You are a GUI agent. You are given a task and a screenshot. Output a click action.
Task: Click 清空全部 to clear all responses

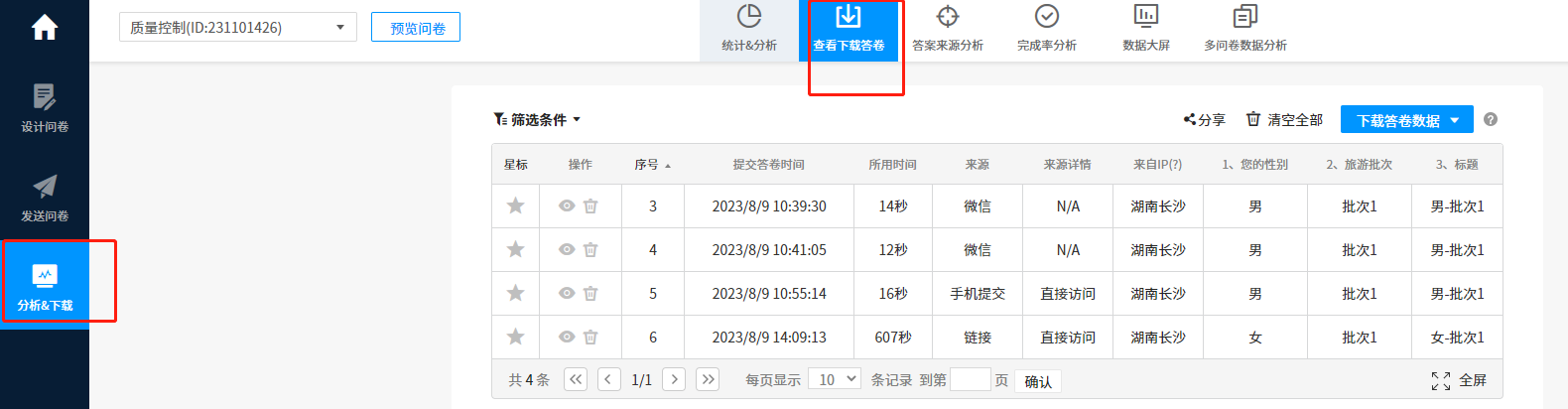[1284, 119]
